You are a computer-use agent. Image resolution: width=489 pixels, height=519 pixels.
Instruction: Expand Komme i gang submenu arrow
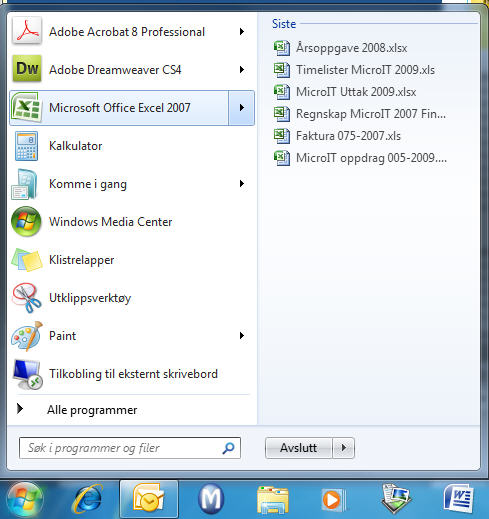pos(242,184)
